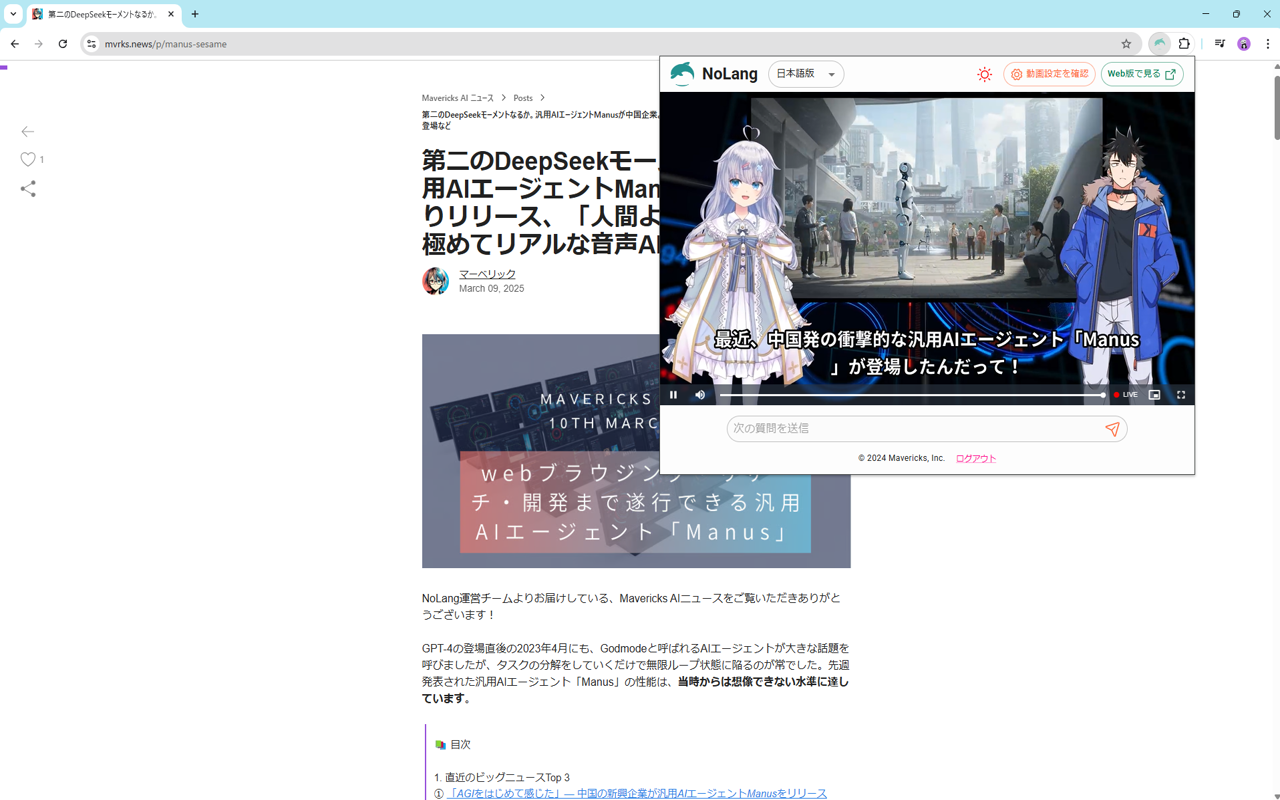Image resolution: width=1280 pixels, height=800 pixels.
Task: Open a new browser tab
Action: pos(195,14)
